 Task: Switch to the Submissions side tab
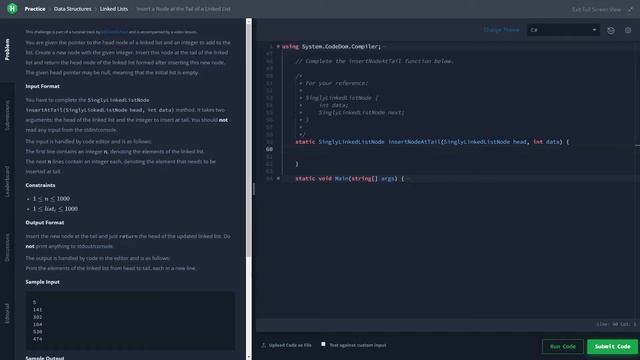[7, 115]
